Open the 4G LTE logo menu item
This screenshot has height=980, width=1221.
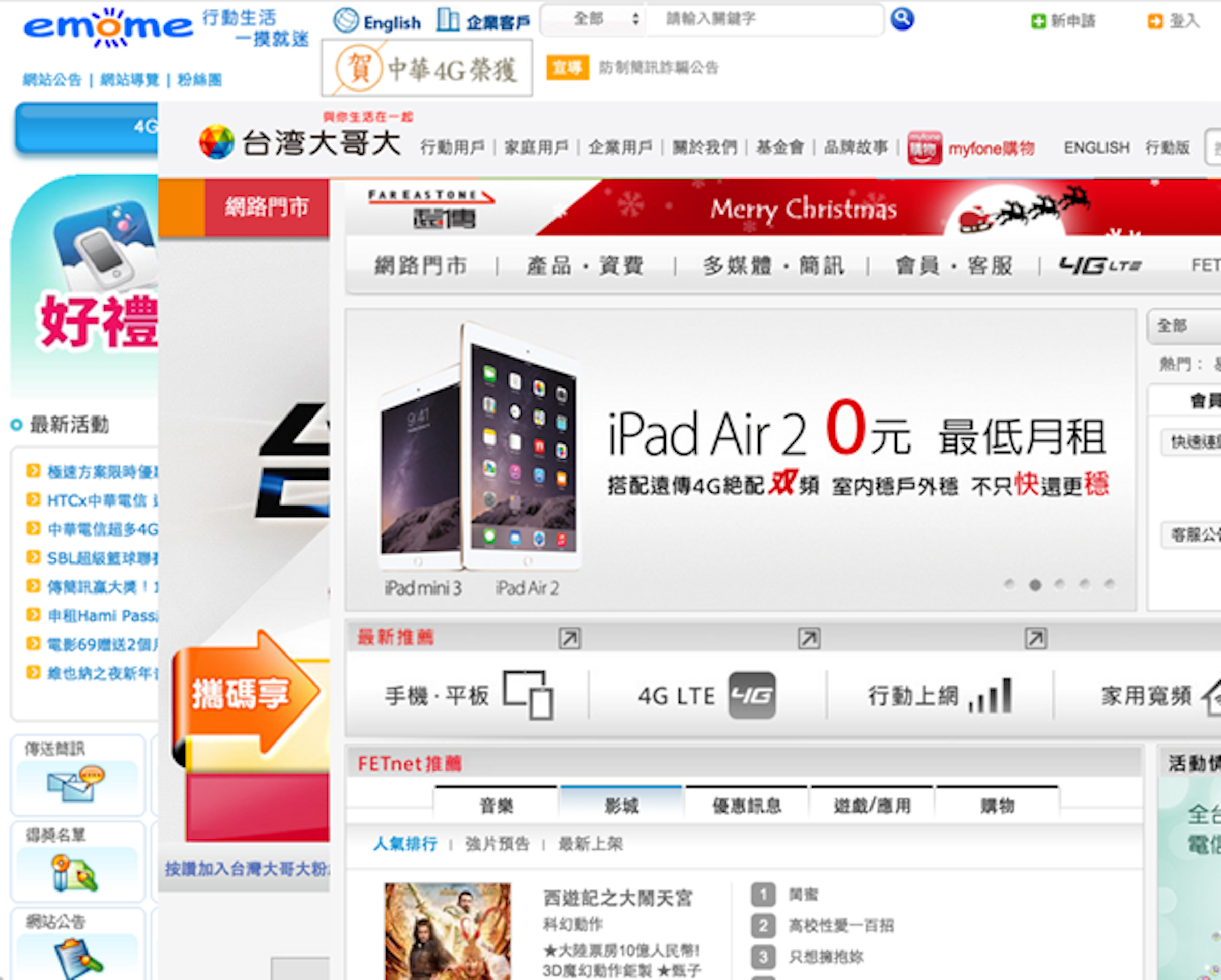(x=1100, y=265)
